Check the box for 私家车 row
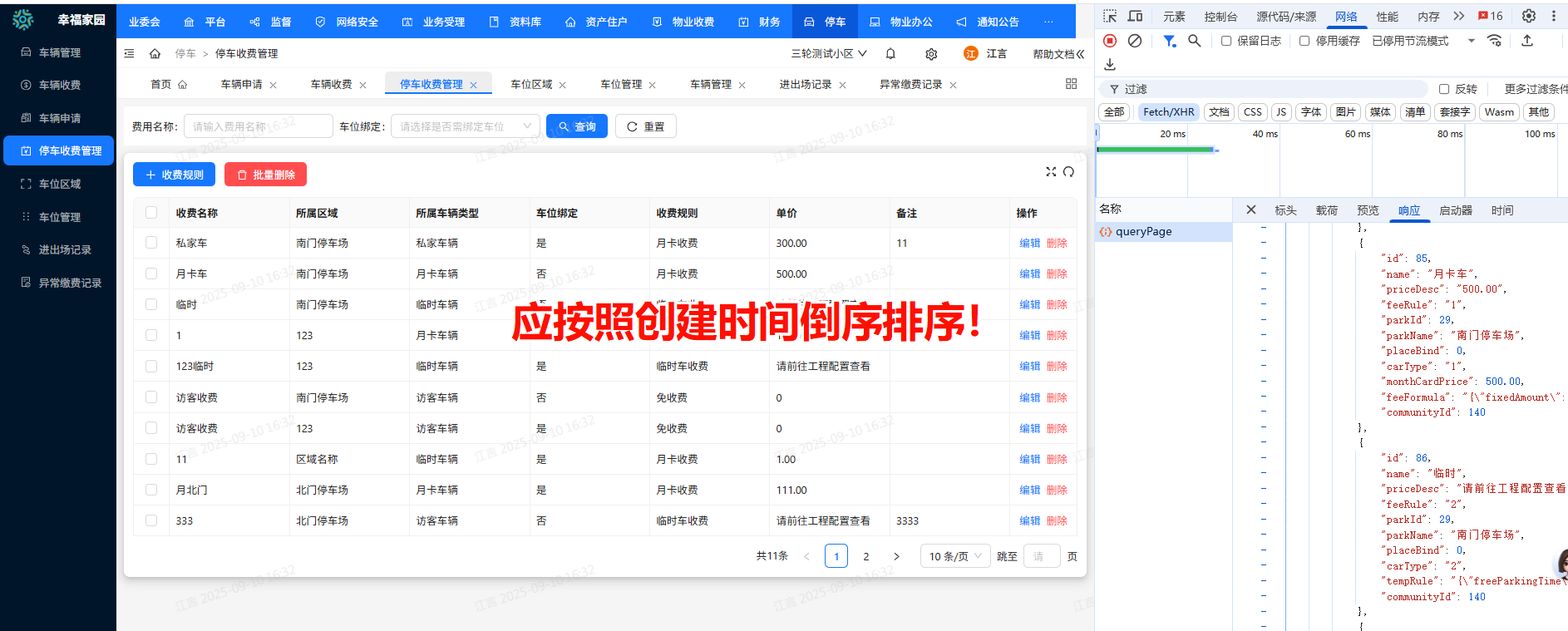The image size is (1568, 631). tap(151, 243)
